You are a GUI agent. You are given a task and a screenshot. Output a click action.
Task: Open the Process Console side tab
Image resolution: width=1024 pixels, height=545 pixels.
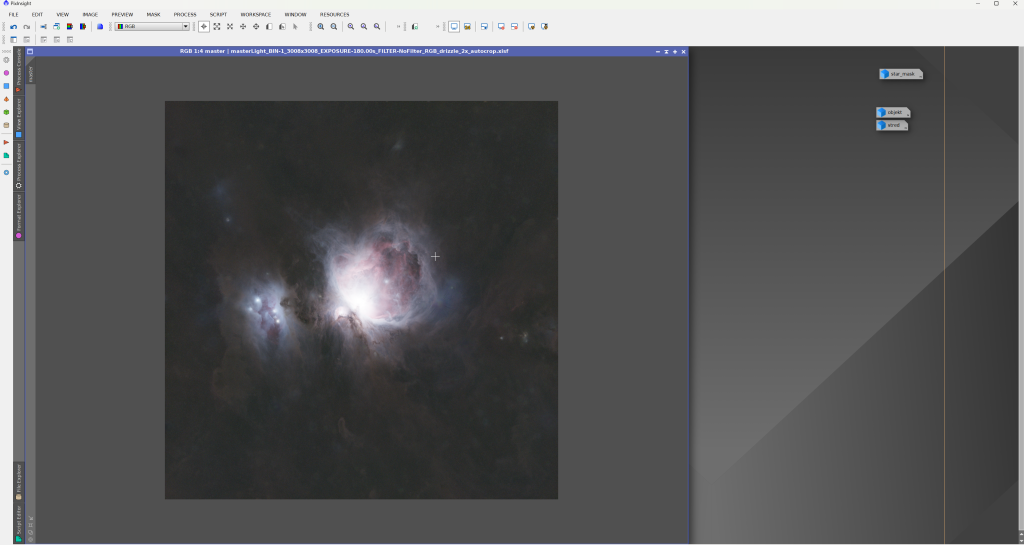(19, 69)
